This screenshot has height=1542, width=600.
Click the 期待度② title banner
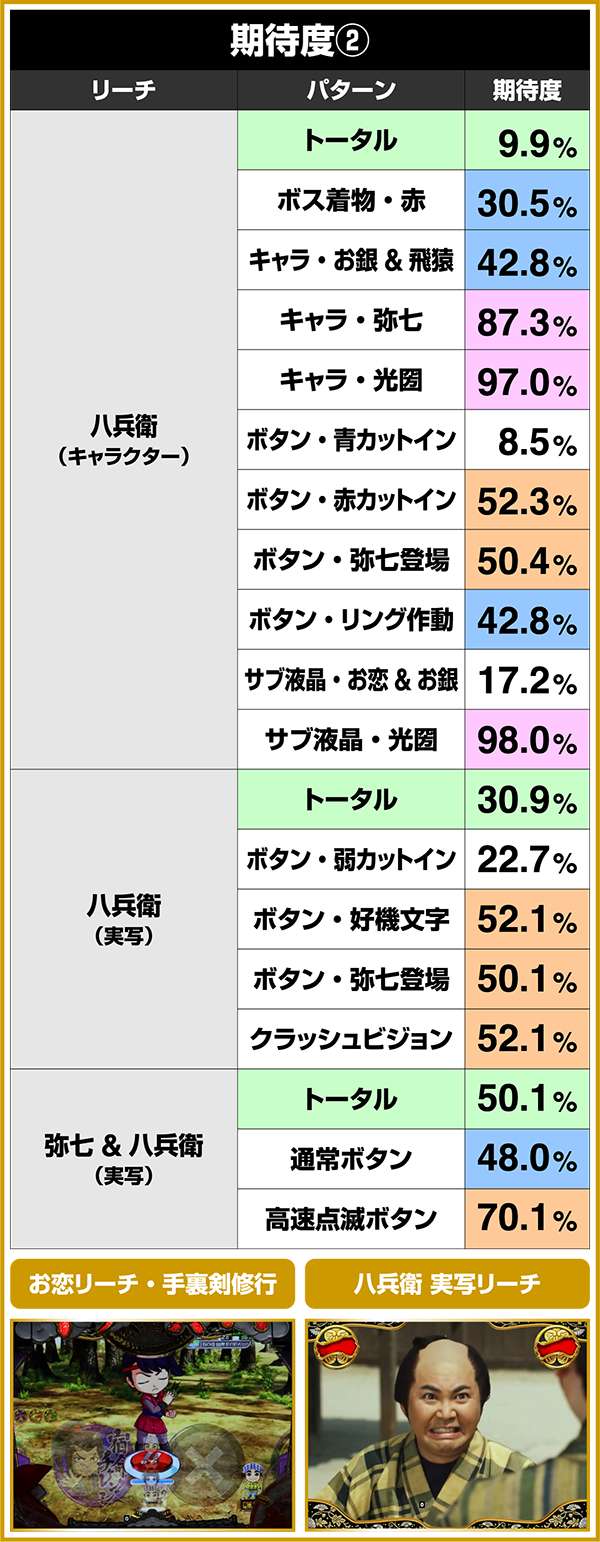tap(300, 41)
